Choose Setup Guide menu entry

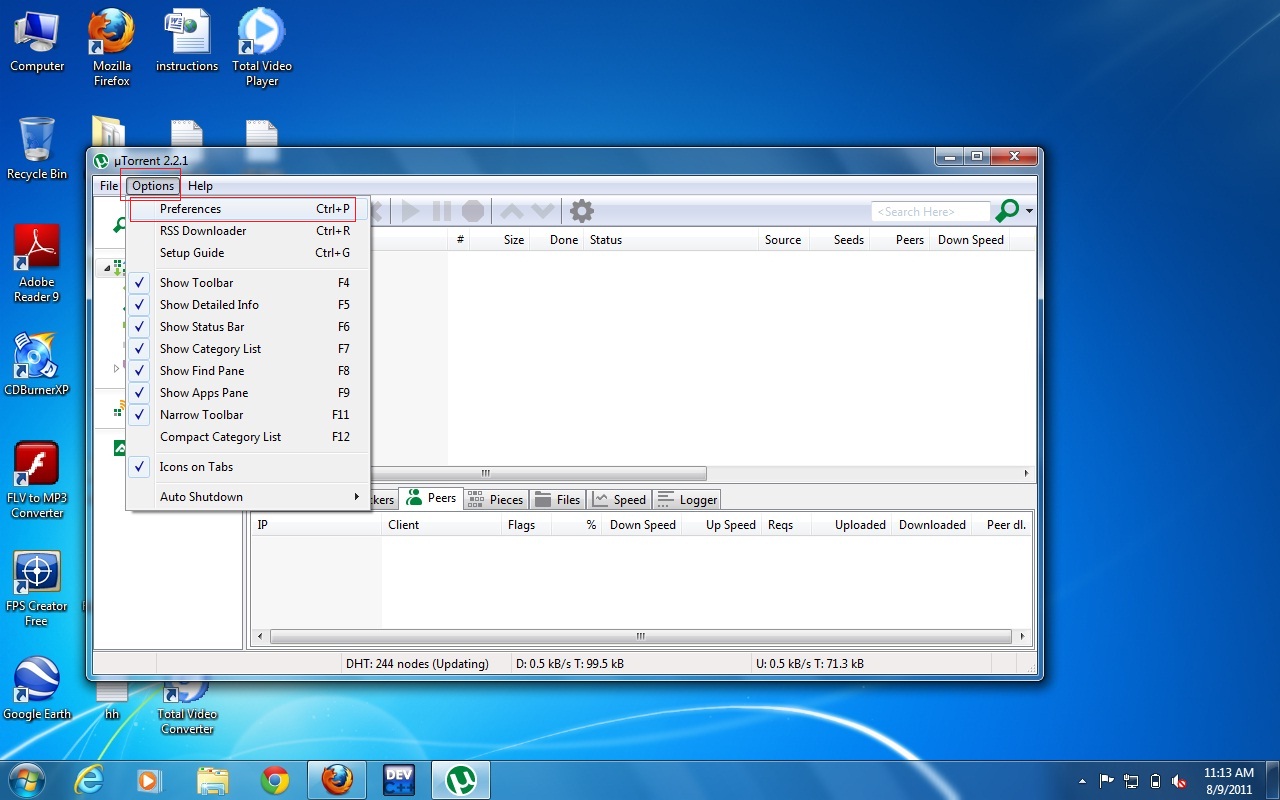(x=249, y=253)
